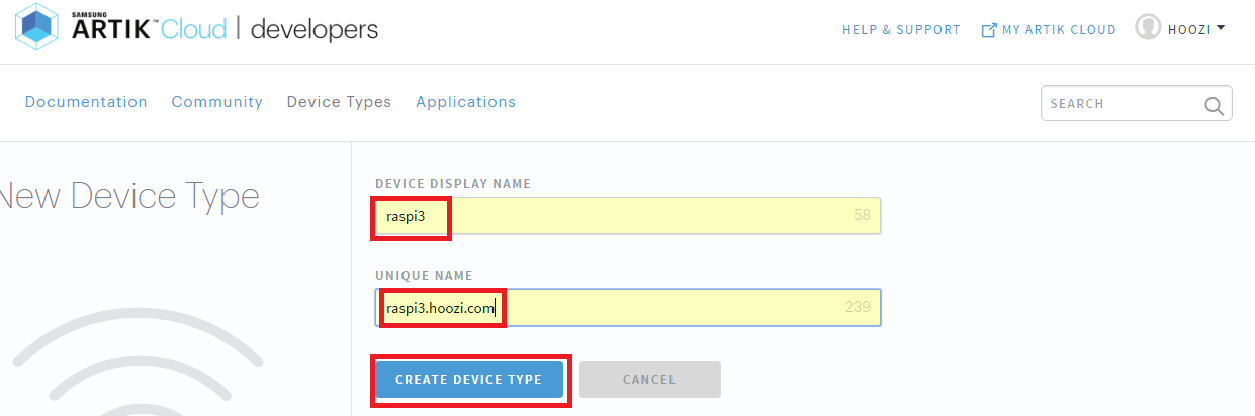The height and width of the screenshot is (416, 1255).
Task: Click the Device Display Name field label
Action: [x=453, y=184]
